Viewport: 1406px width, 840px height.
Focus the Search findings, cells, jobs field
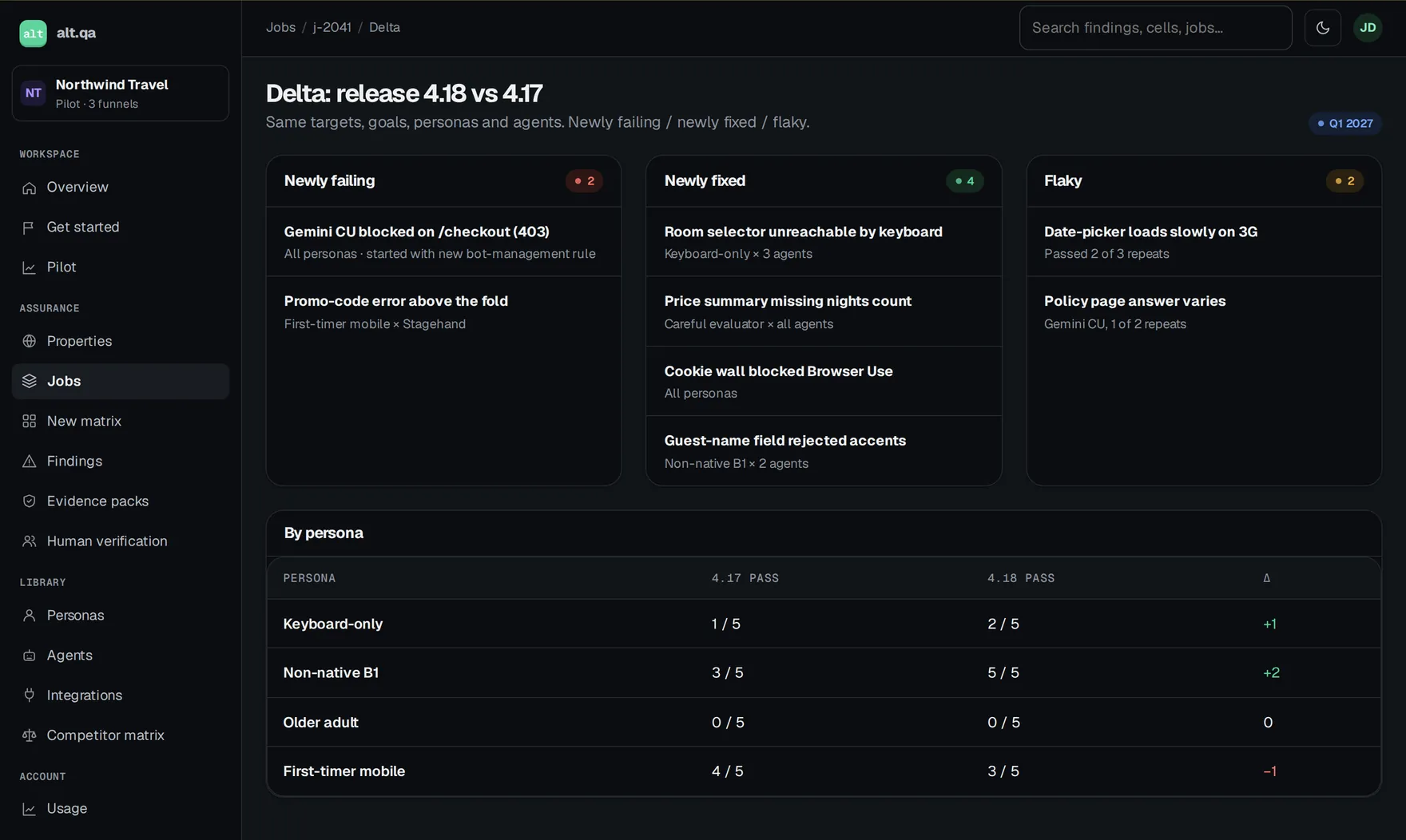[x=1155, y=28]
